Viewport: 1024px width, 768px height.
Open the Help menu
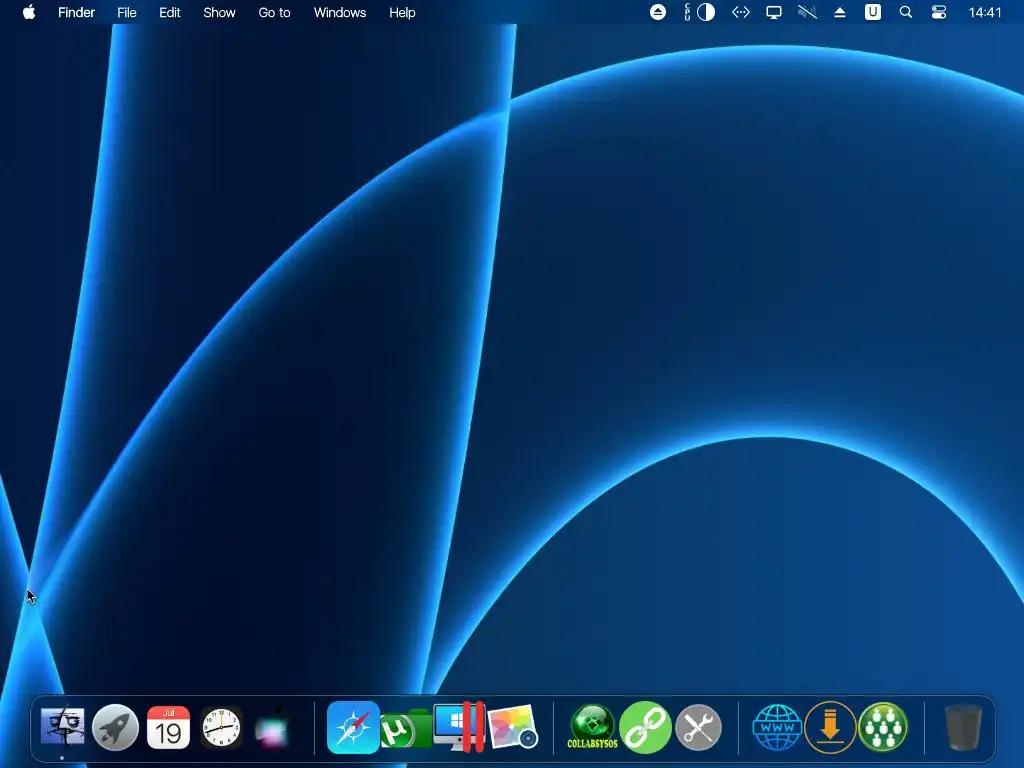click(x=402, y=12)
